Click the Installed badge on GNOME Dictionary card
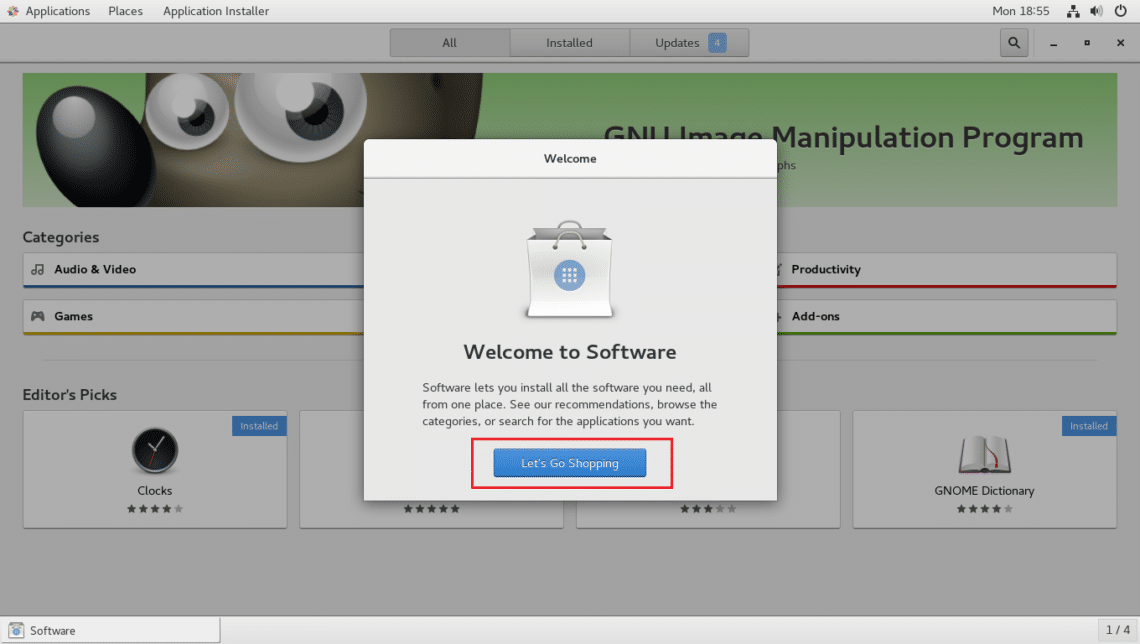 tap(1088, 426)
